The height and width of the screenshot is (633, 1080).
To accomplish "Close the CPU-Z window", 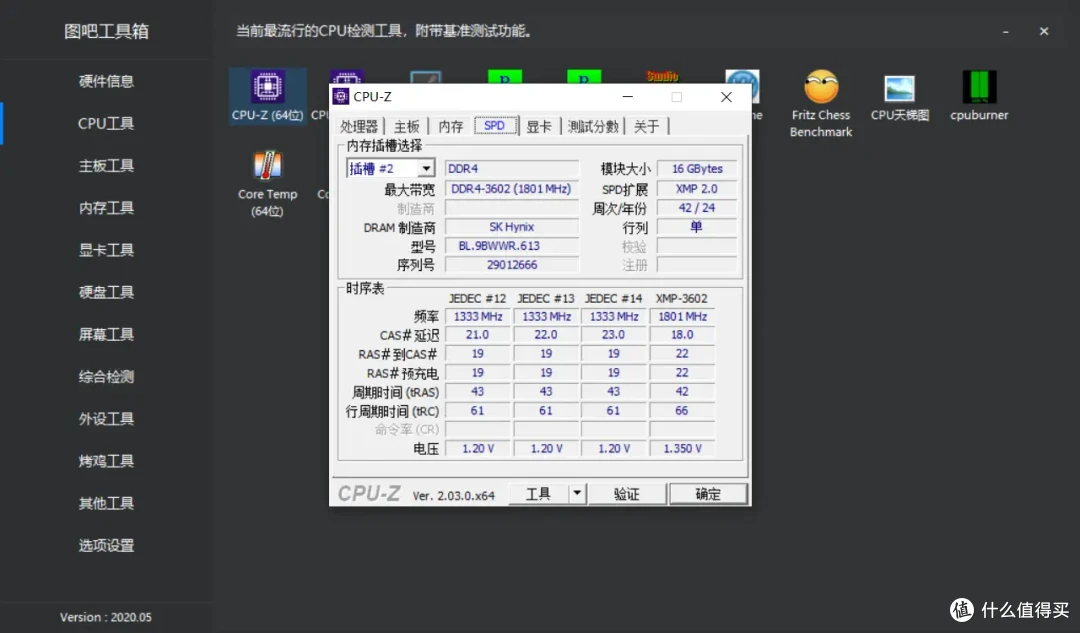I will pyautogui.click(x=726, y=97).
